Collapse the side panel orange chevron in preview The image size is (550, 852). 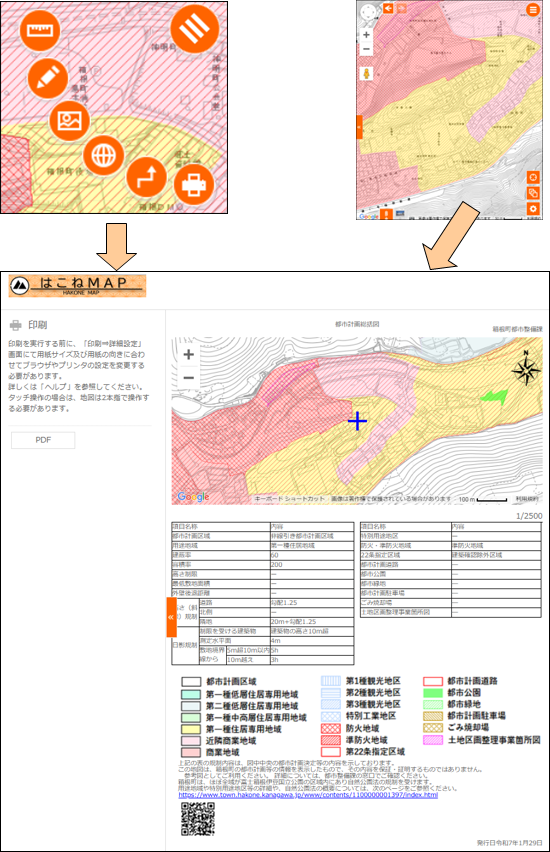click(171, 617)
